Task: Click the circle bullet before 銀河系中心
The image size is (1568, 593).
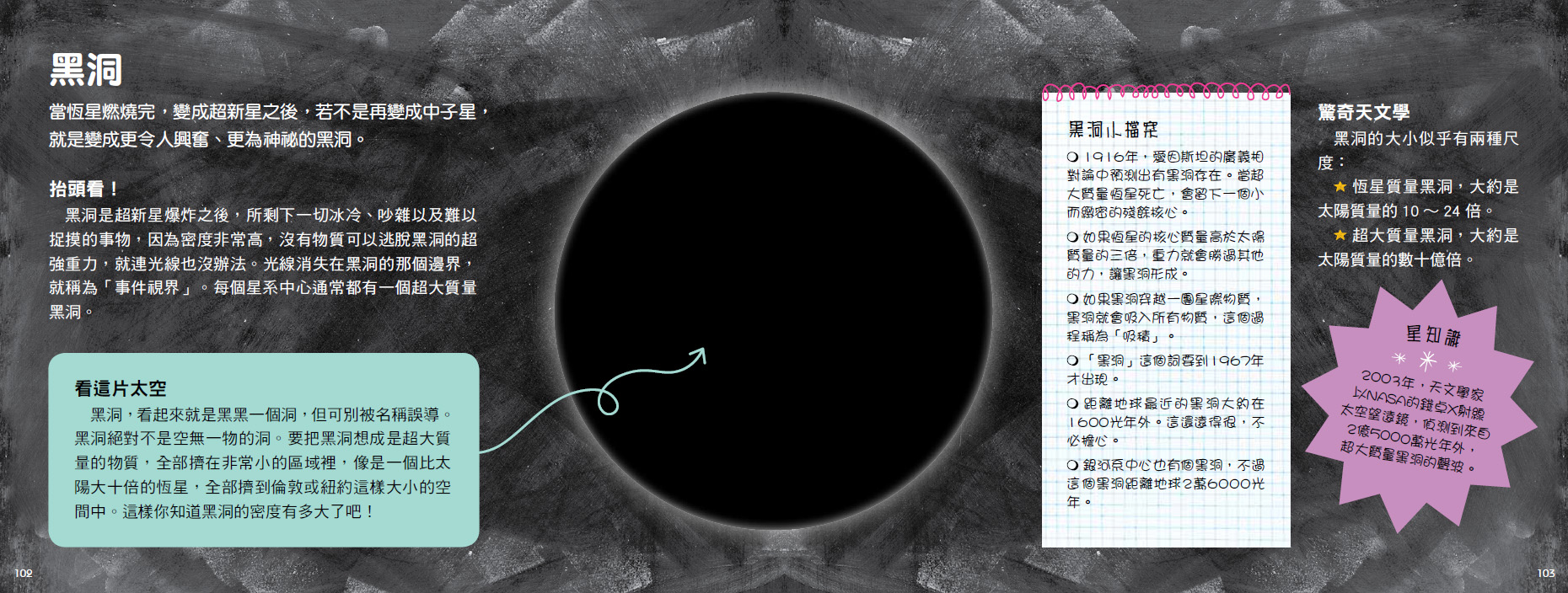Action: (1072, 465)
